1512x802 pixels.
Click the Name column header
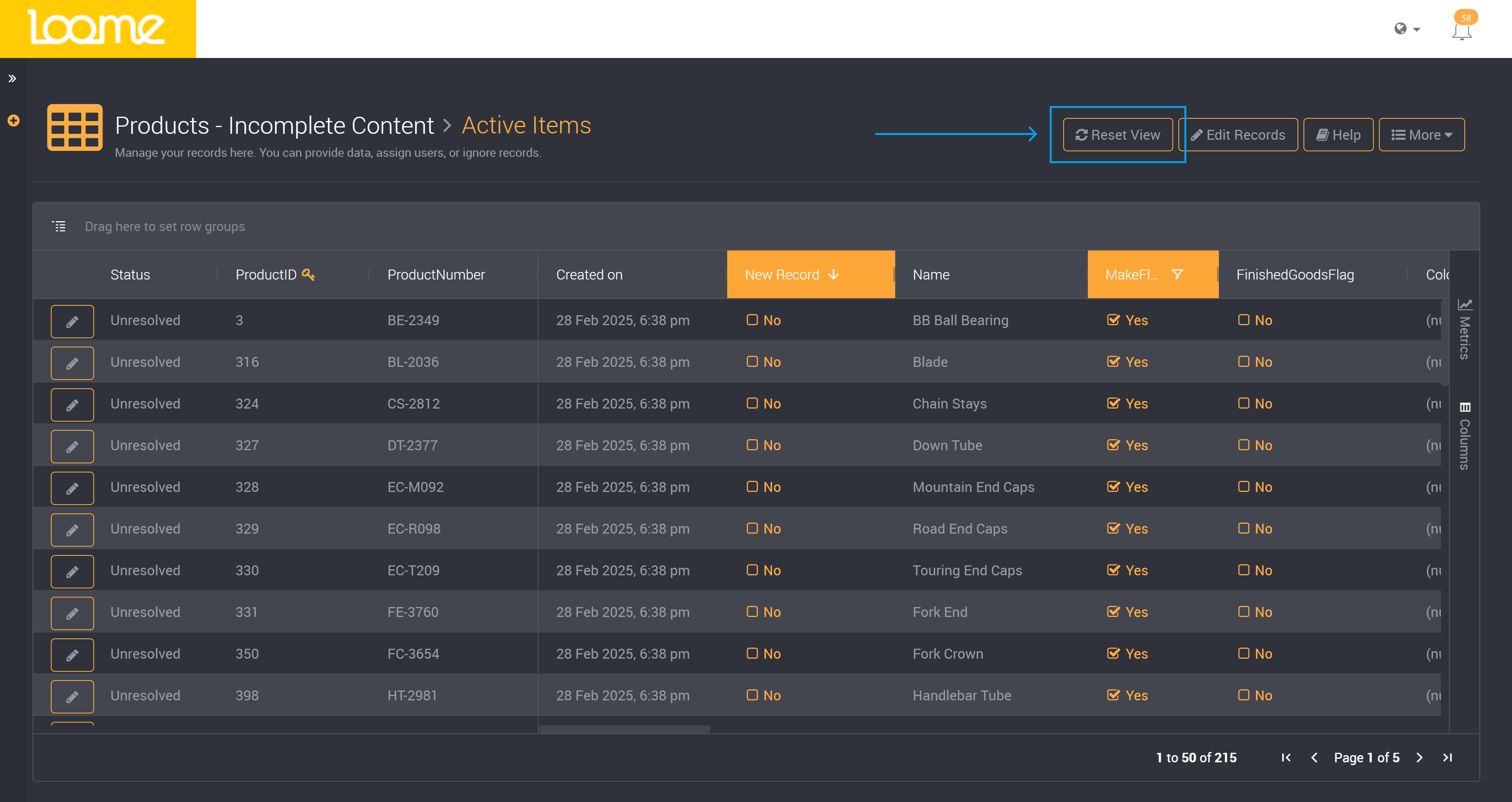(931, 275)
